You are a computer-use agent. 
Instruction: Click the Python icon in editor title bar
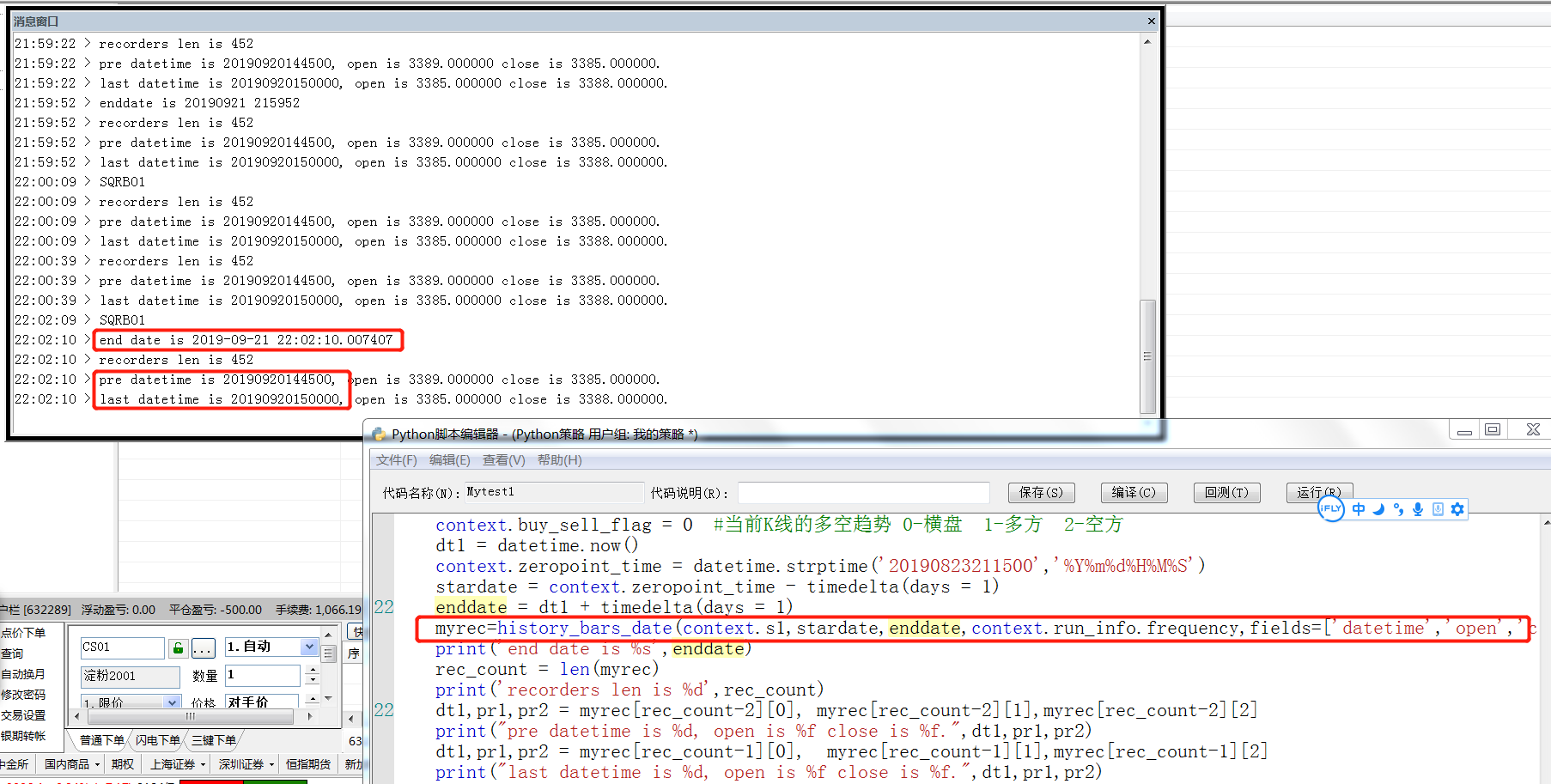[x=379, y=435]
